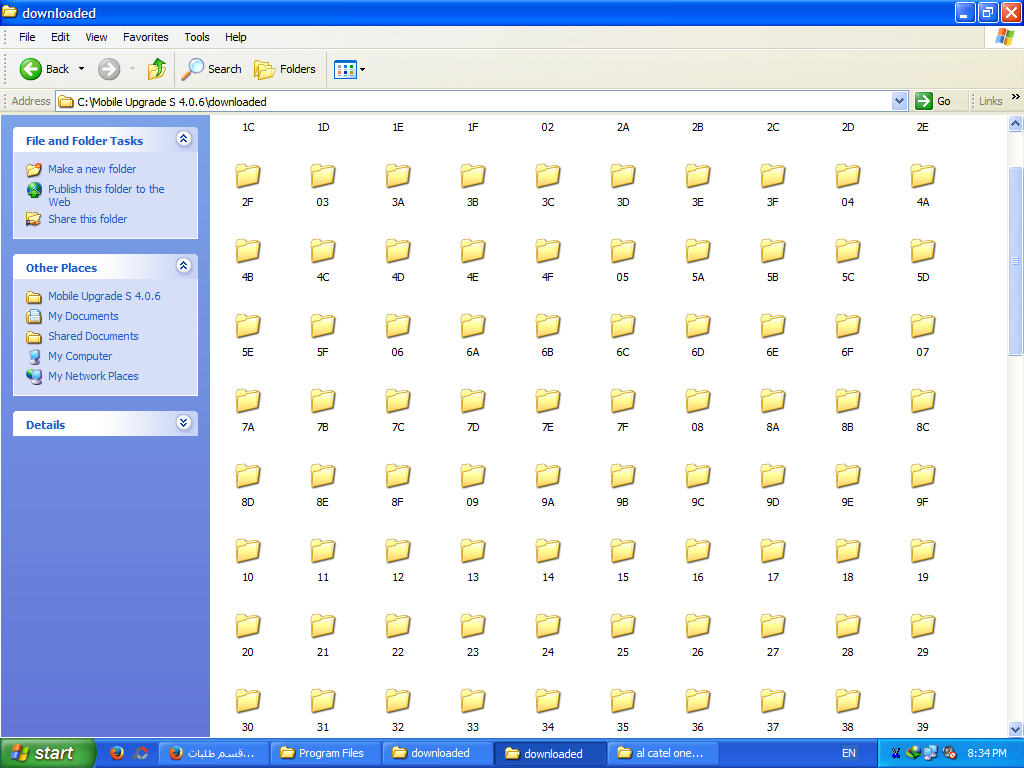Click the Windows start button
Viewport: 1024px width, 768px height.
click(x=47, y=753)
